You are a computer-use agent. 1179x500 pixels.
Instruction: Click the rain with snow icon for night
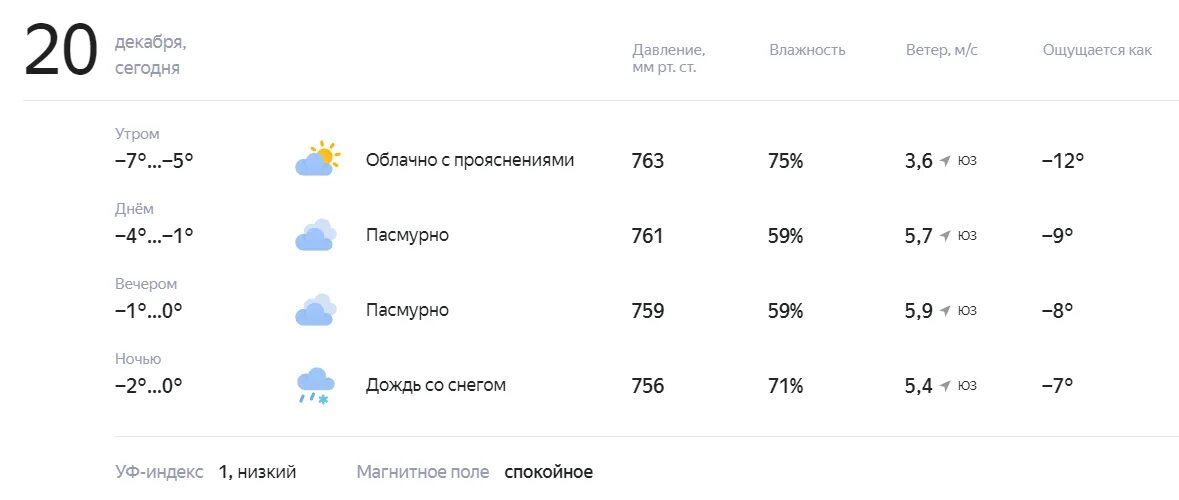click(316, 386)
